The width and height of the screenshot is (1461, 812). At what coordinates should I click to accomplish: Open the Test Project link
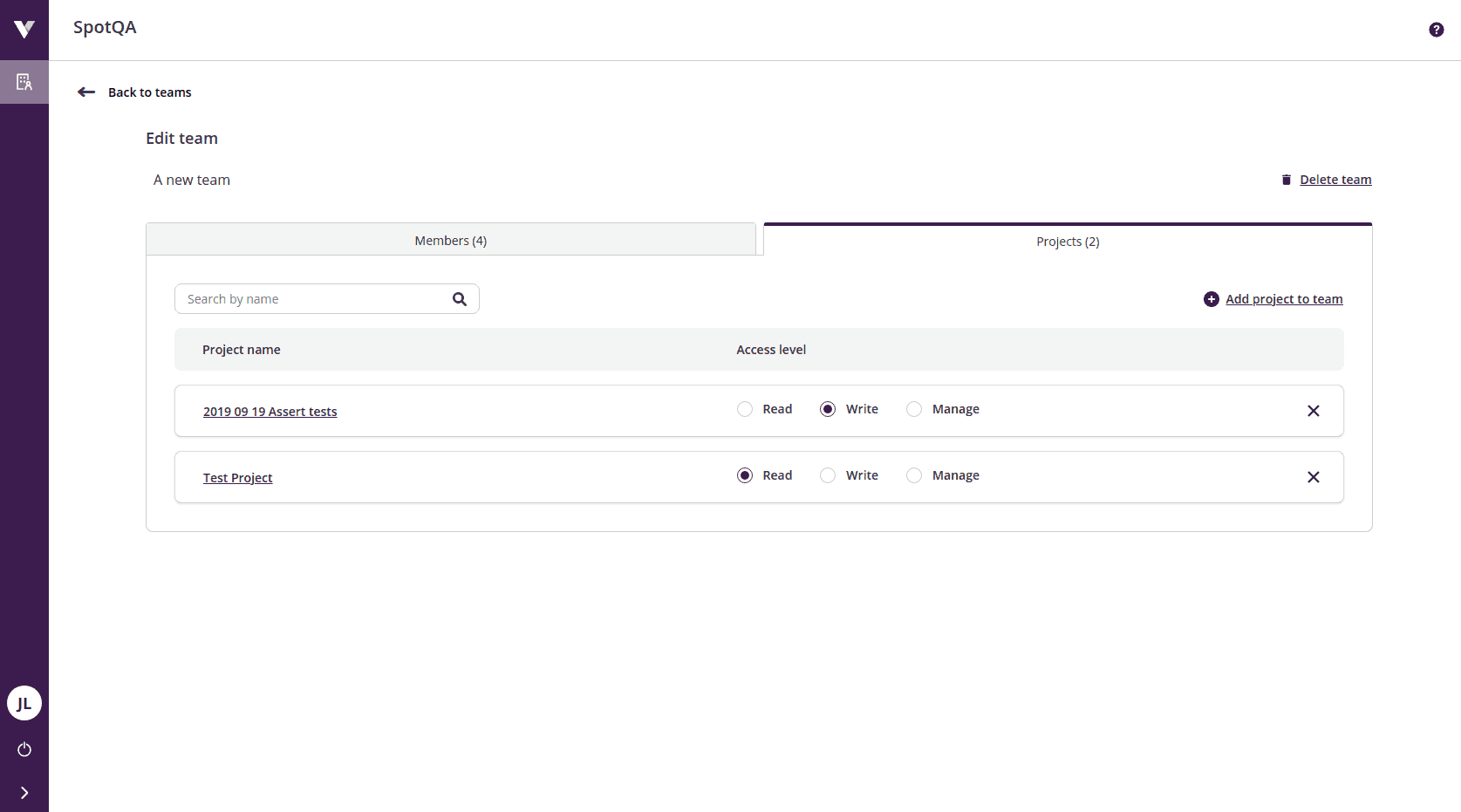coord(237,477)
